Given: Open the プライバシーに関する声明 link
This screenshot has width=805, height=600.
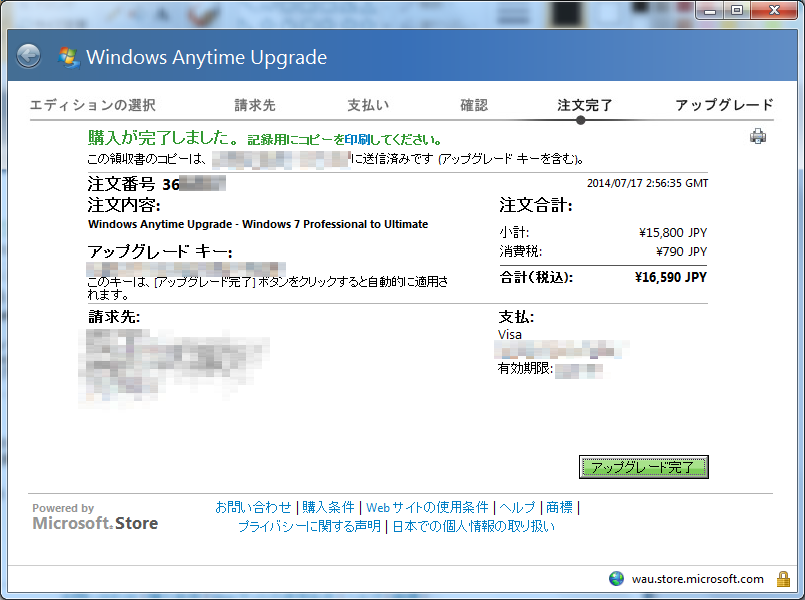Looking at the screenshot, I should click(310, 526).
